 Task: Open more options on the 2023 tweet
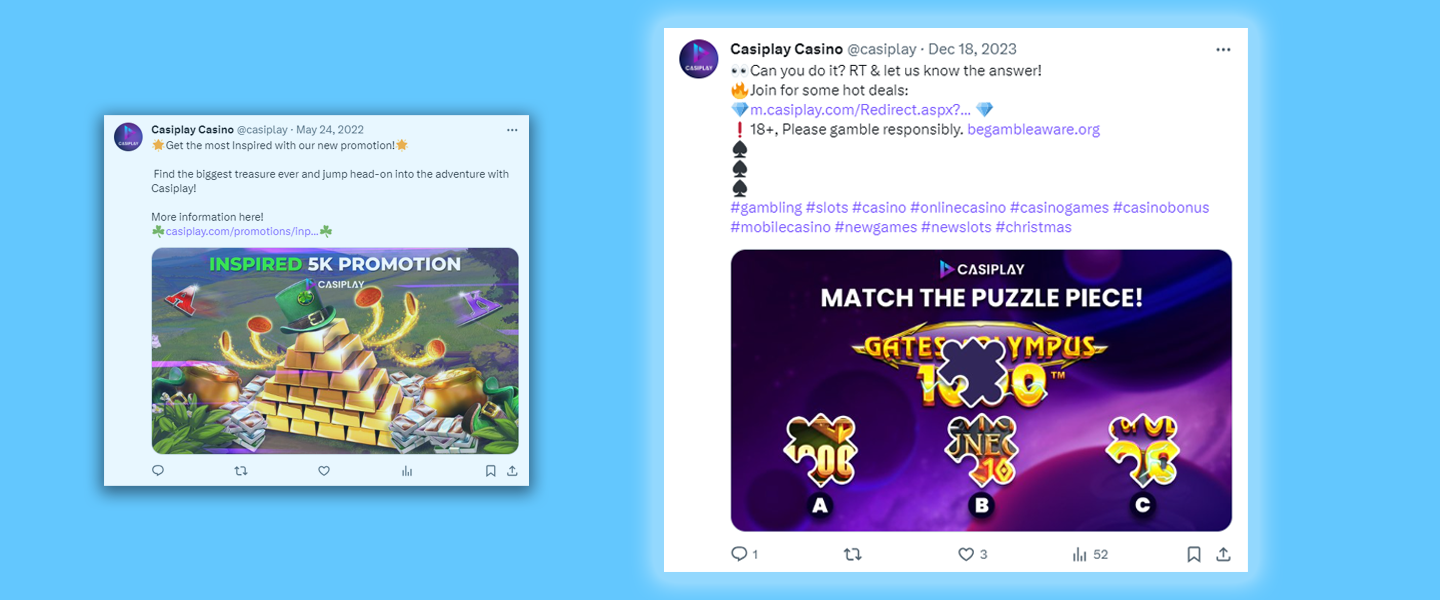1223,49
